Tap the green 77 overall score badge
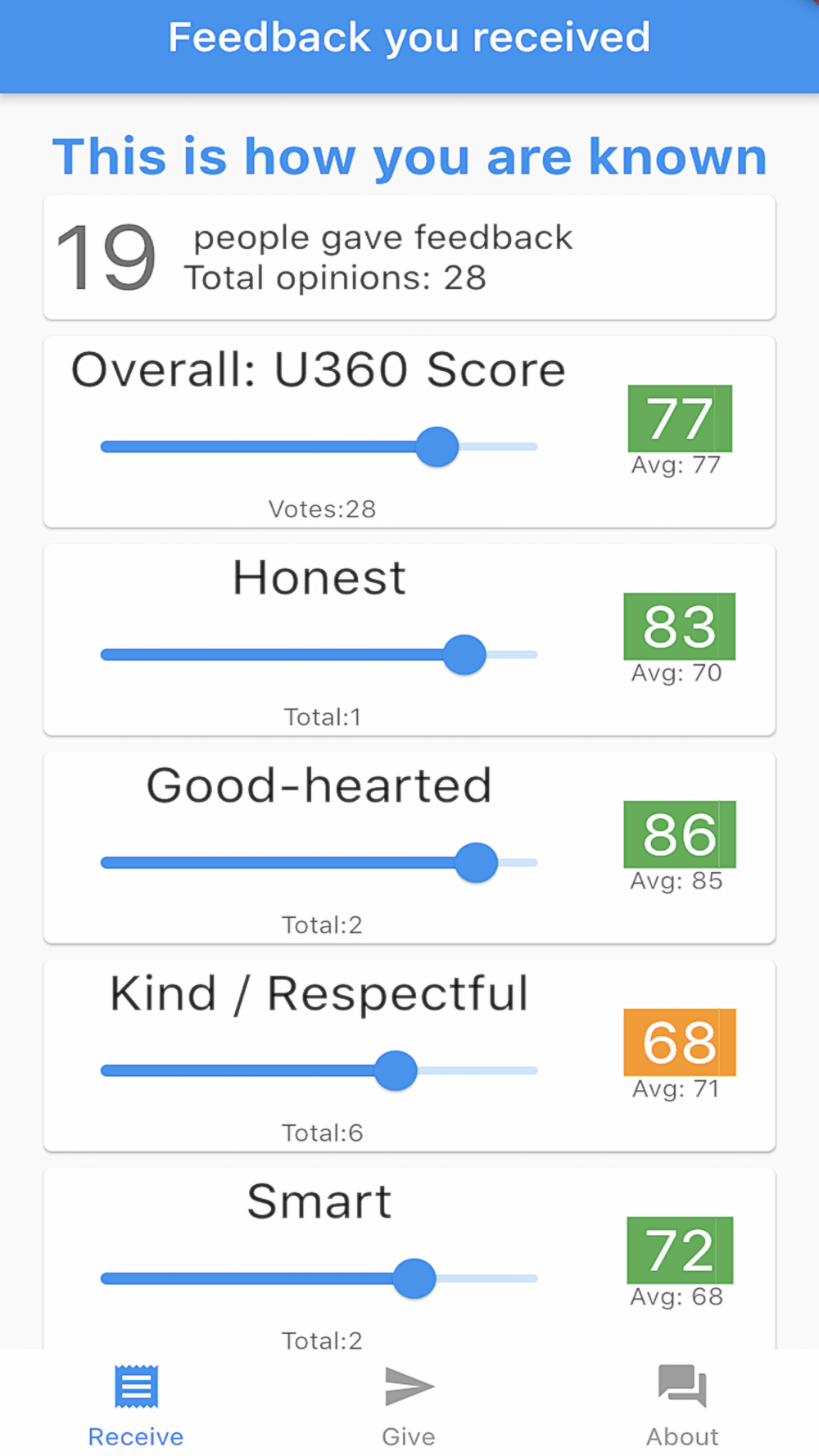Image resolution: width=819 pixels, height=1456 pixels. [680, 418]
